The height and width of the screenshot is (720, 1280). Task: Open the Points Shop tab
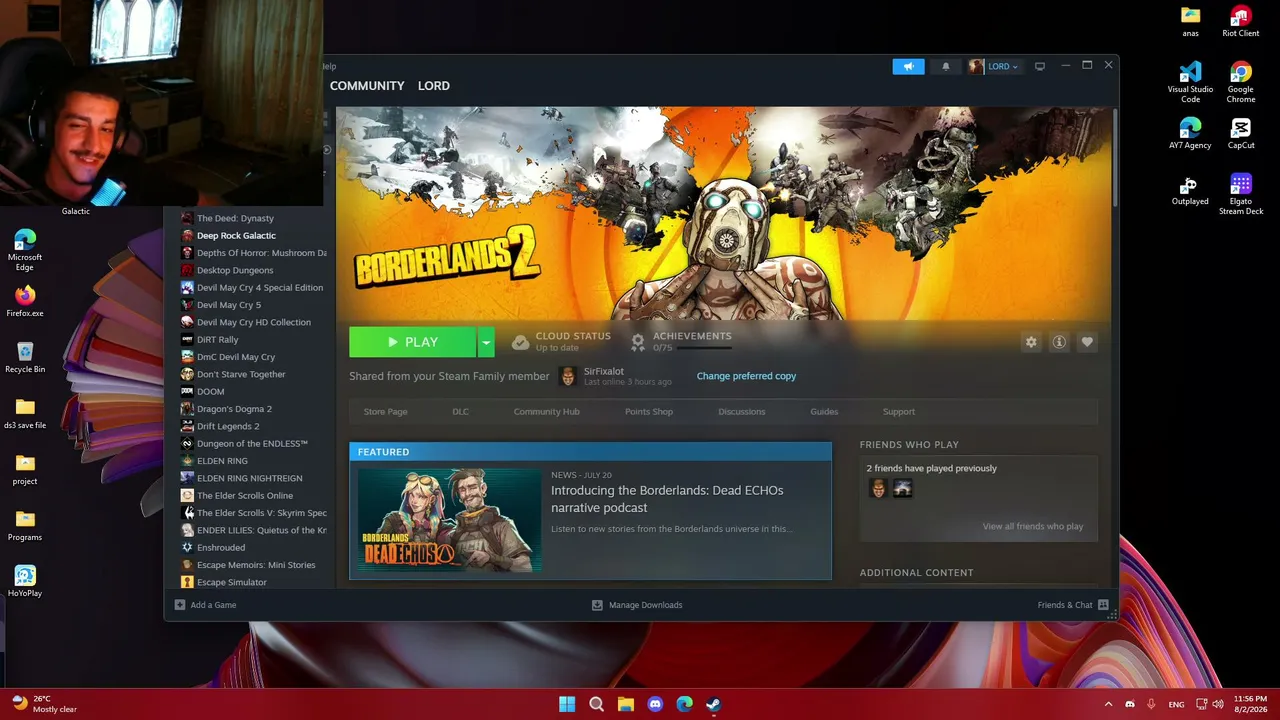pos(649,412)
